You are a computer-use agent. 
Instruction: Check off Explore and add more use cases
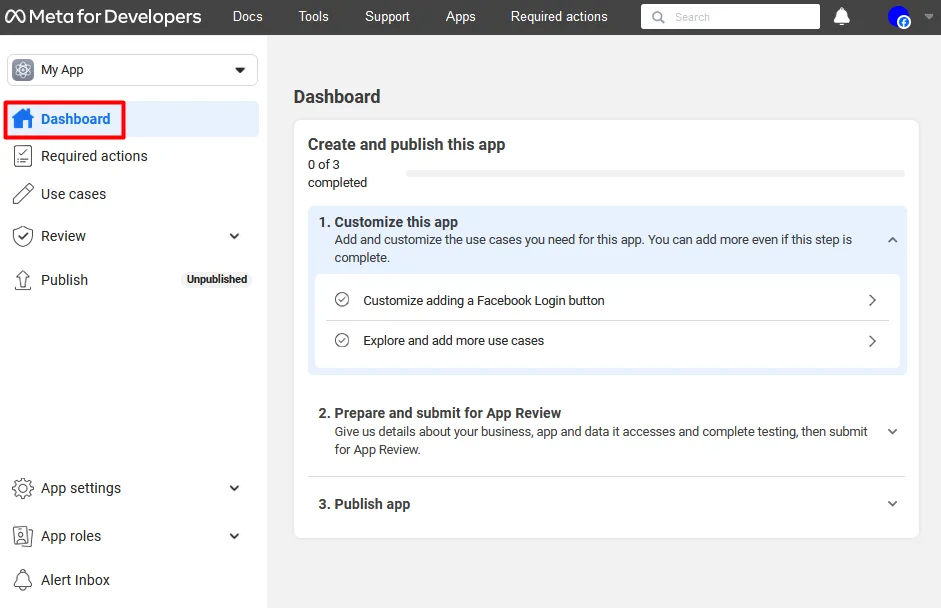341,340
